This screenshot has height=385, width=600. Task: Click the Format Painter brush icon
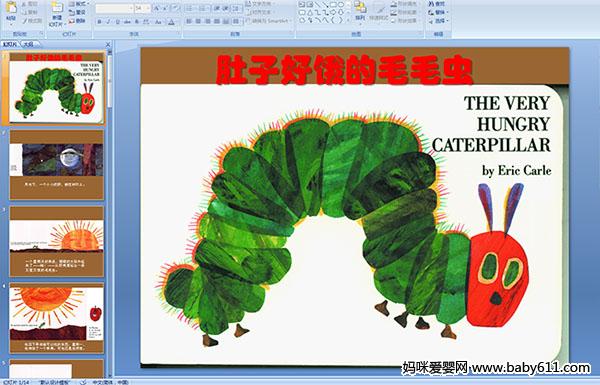[x=25, y=21]
